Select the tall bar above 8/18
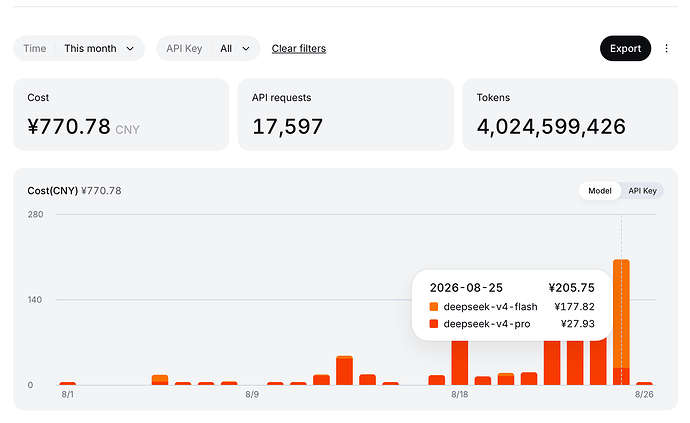This screenshot has width=690, height=423. click(x=460, y=362)
